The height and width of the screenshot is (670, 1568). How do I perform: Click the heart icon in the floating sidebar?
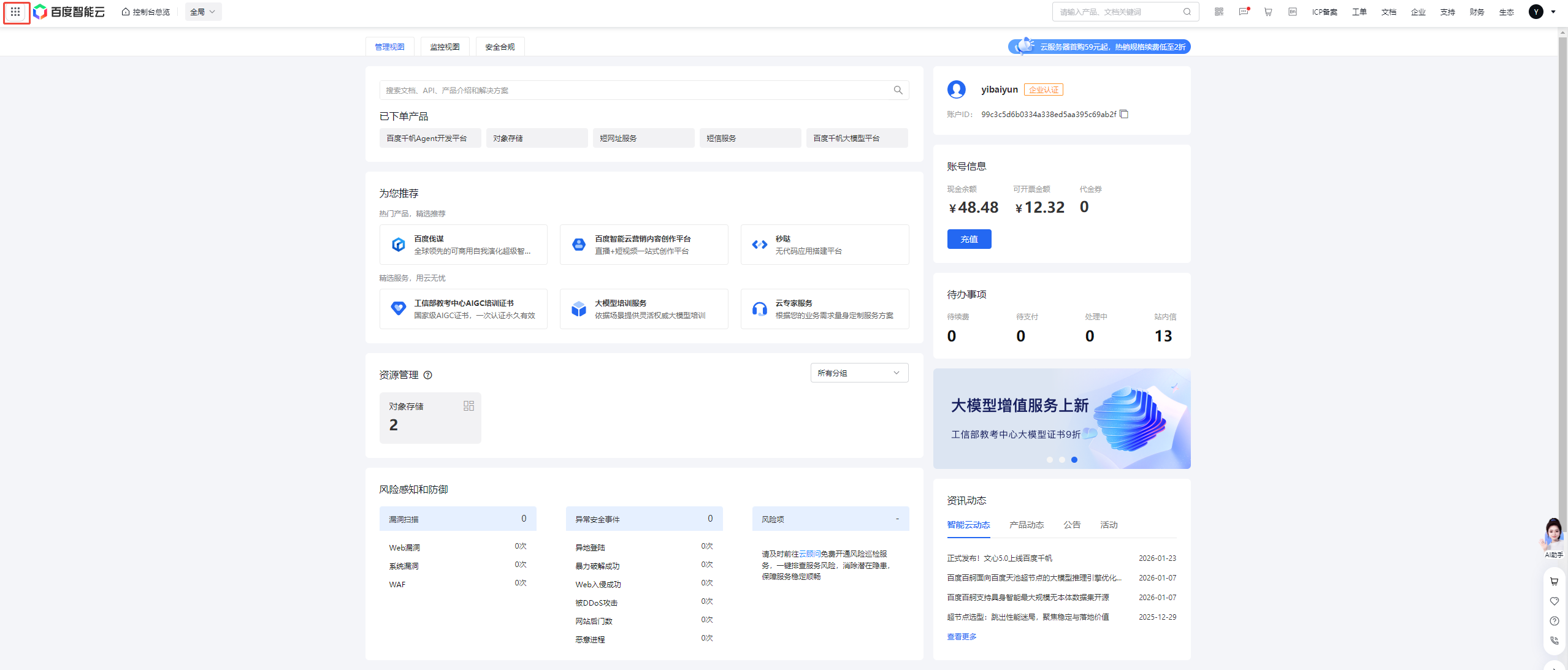click(x=1555, y=601)
